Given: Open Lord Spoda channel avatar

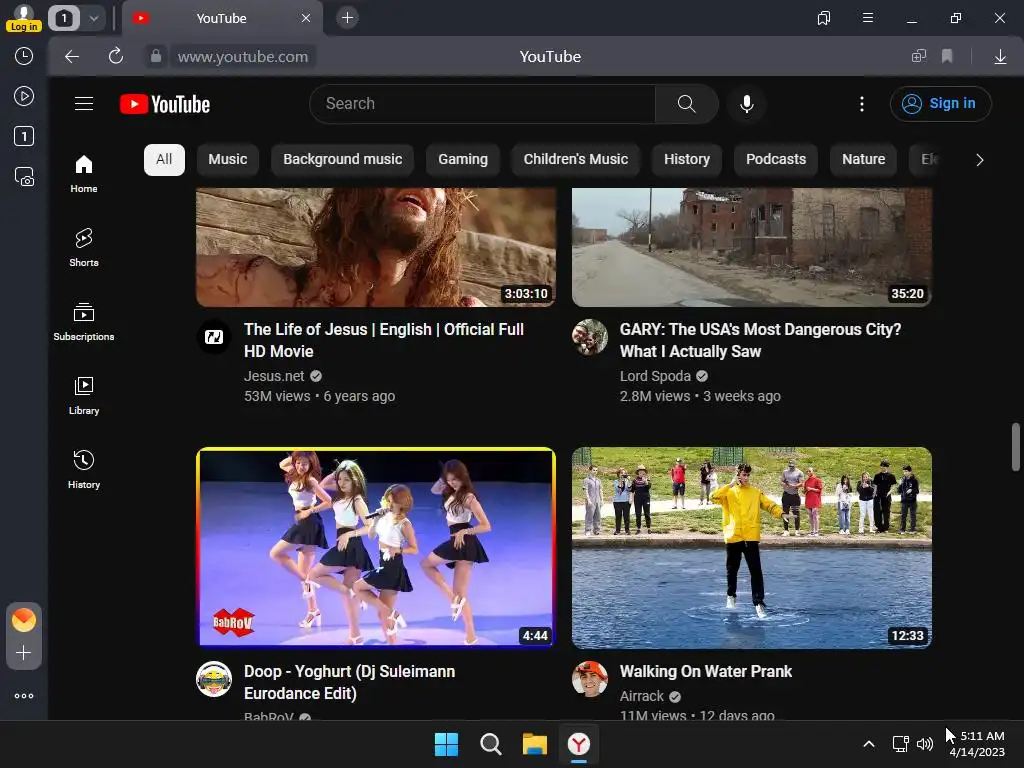Looking at the screenshot, I should click(590, 337).
